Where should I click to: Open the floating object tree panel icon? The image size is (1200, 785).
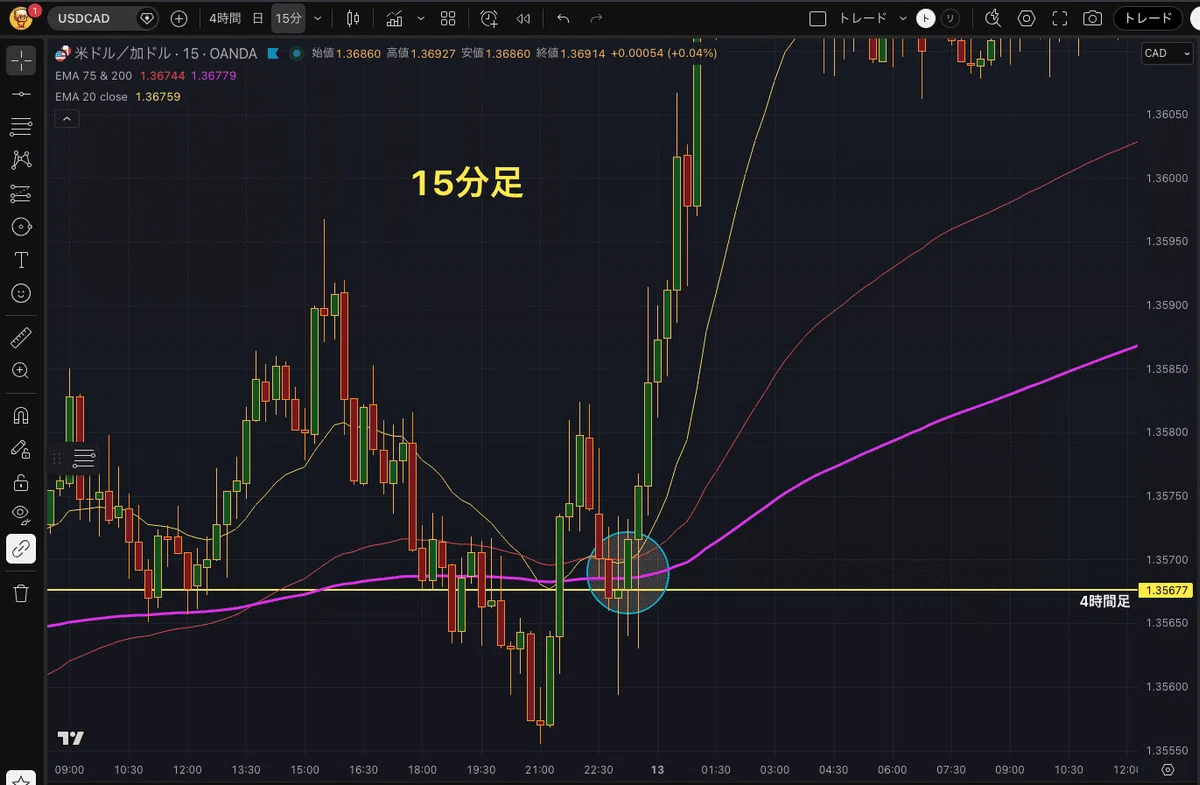[x=84, y=458]
